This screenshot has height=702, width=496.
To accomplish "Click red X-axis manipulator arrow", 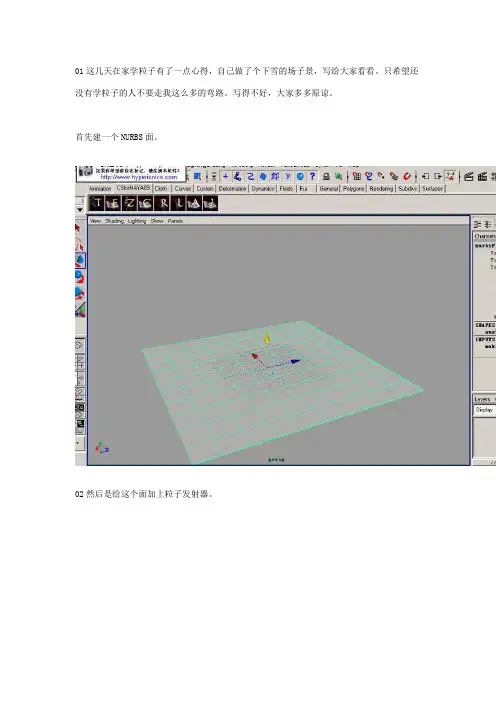I will (x=255, y=356).
